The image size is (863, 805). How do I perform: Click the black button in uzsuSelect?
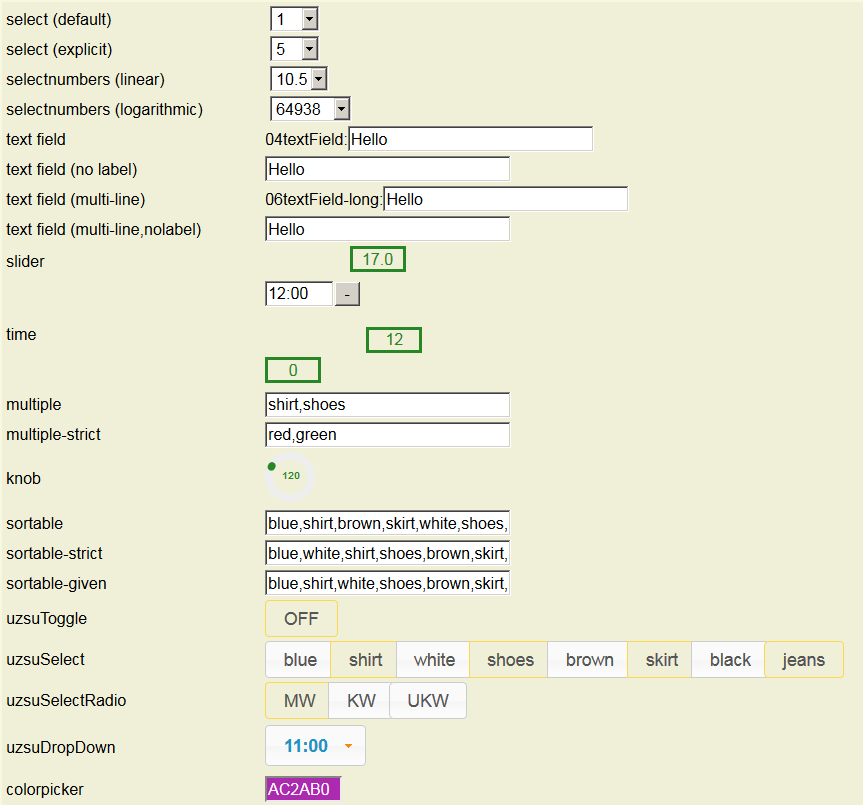click(x=730, y=660)
